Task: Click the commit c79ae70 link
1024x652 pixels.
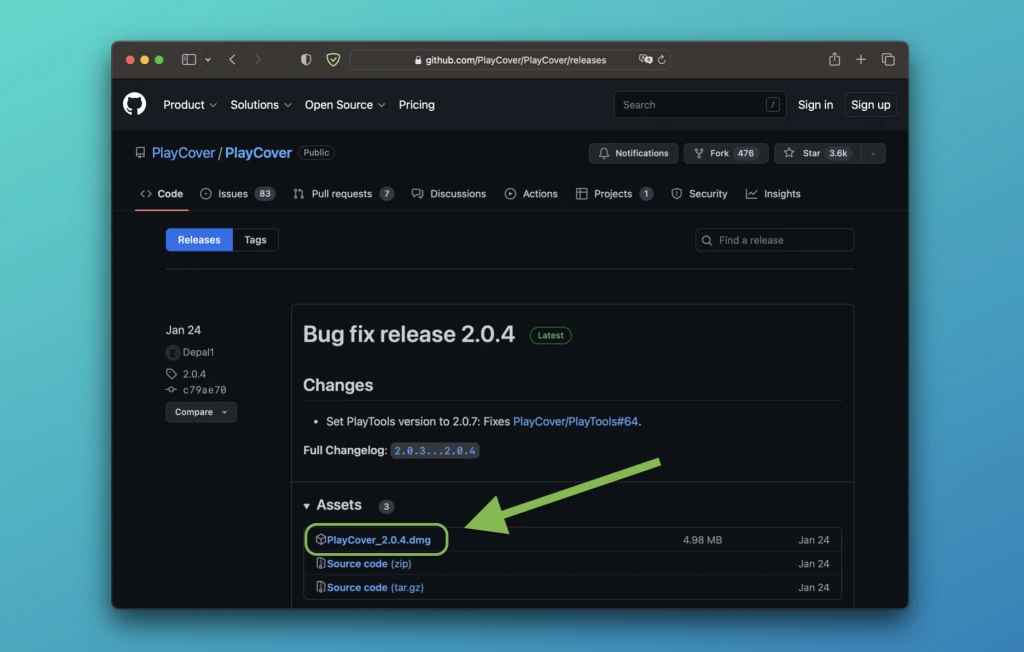Action: coord(204,390)
